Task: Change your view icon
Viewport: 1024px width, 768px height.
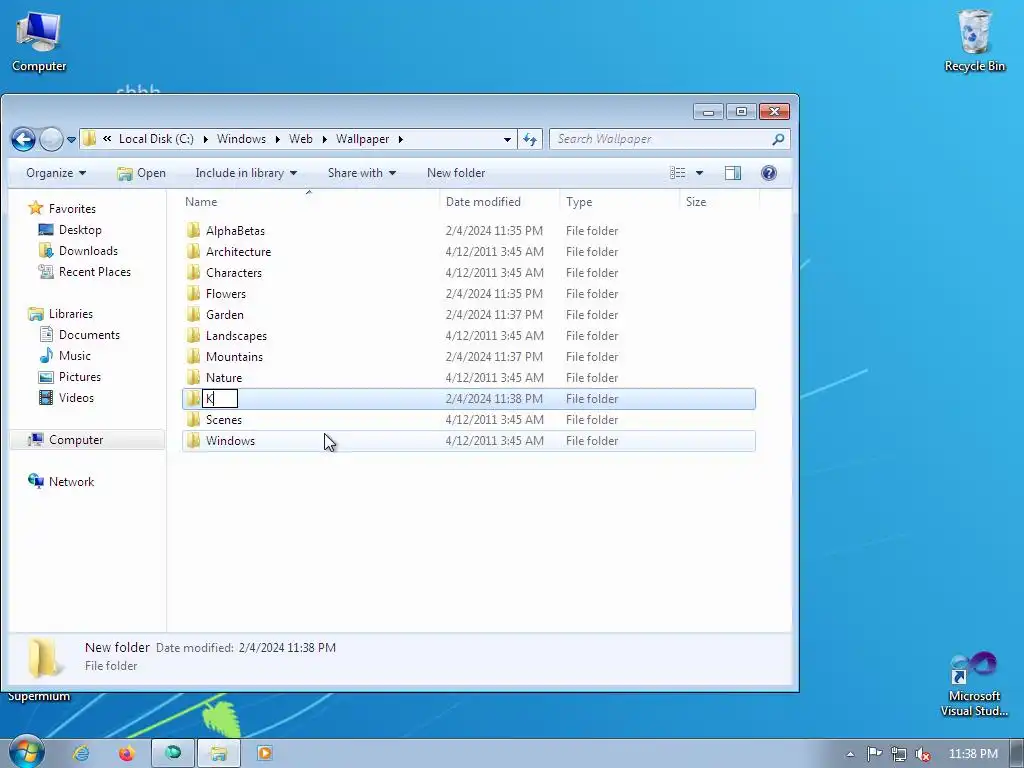Action: point(677,173)
